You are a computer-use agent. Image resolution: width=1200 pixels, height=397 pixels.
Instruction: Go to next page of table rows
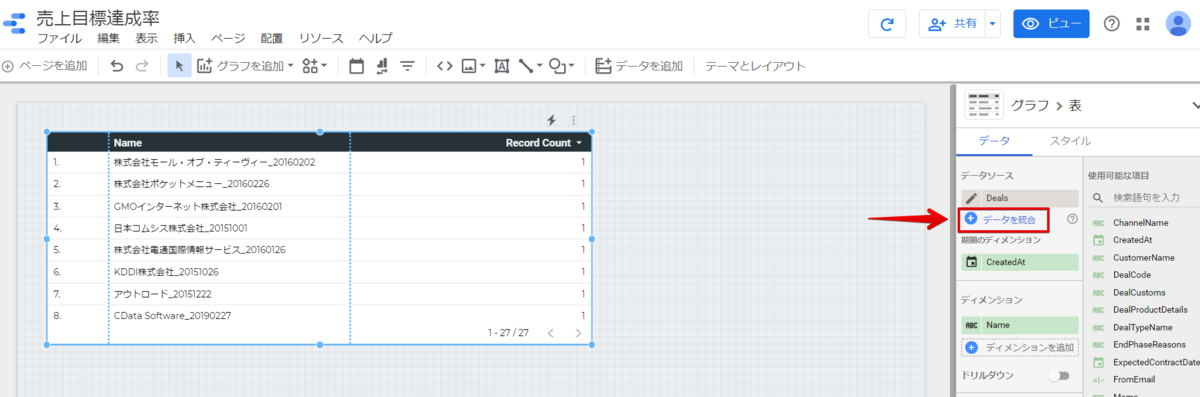[578, 332]
